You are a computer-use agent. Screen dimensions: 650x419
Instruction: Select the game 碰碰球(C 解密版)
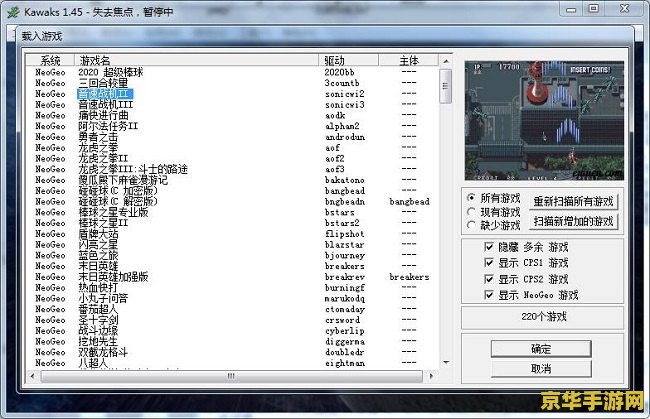[118, 201]
